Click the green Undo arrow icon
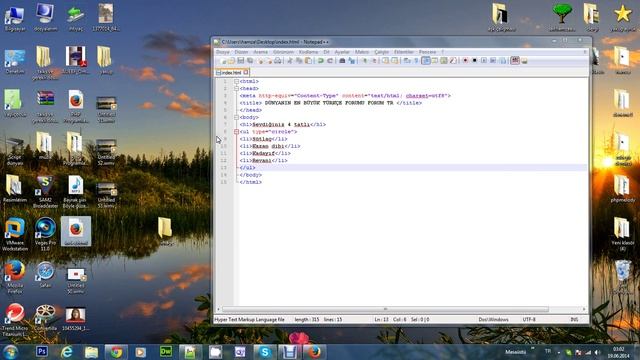640x360 pixels. tap(321, 61)
